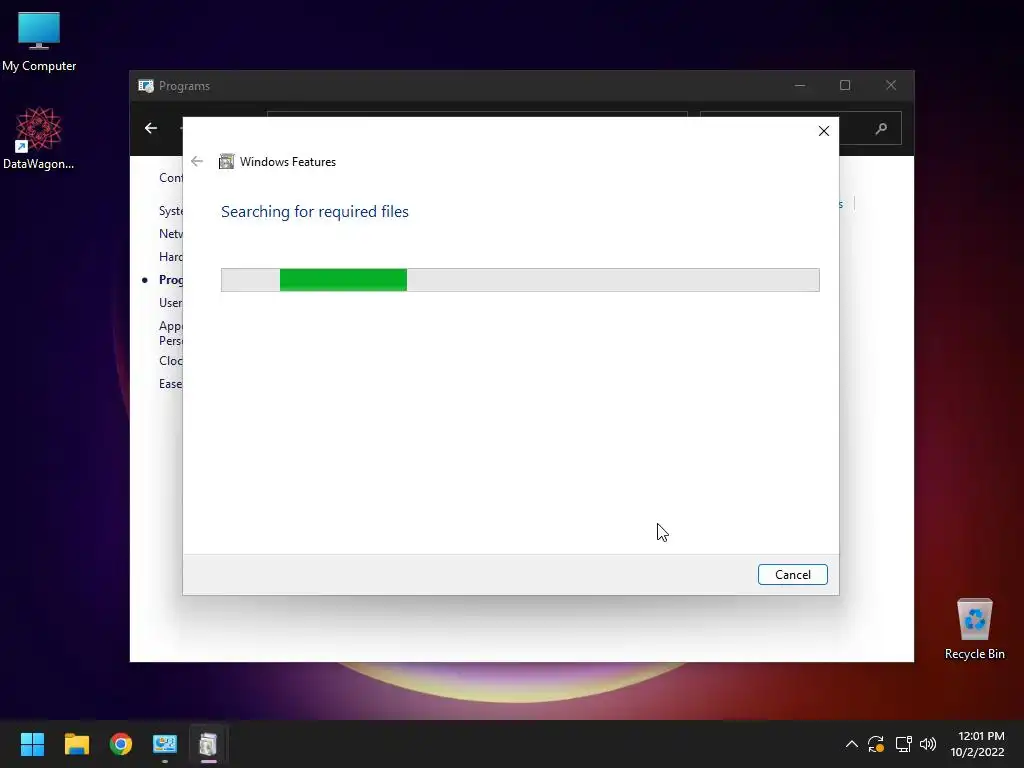Click the Searching for required files heading
Image resolution: width=1024 pixels, height=768 pixels.
[x=315, y=212]
